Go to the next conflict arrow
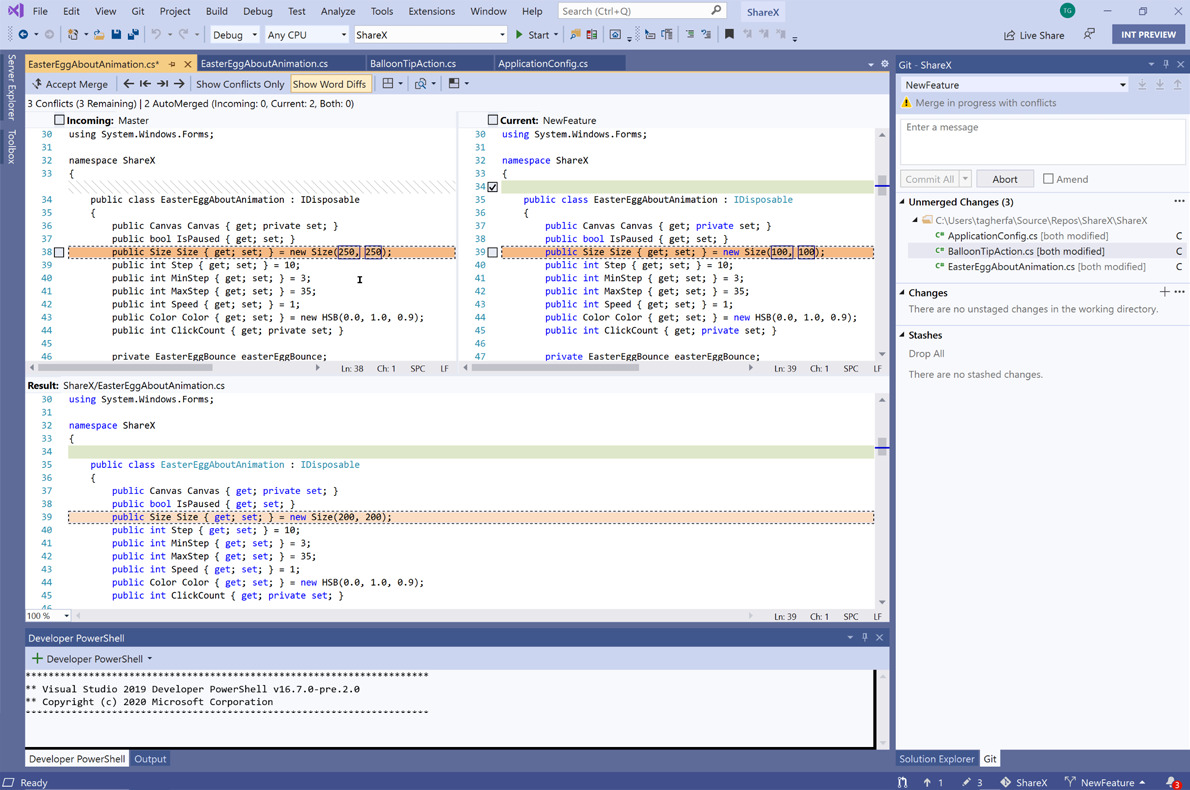1190x790 pixels. click(x=179, y=84)
